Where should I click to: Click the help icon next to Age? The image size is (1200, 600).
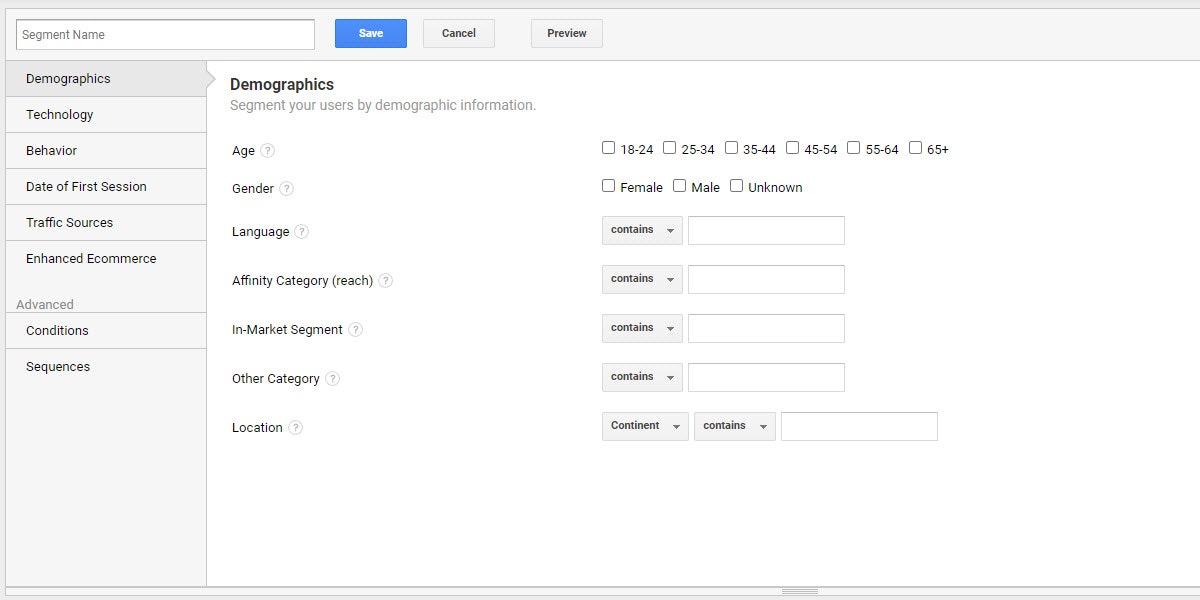click(x=267, y=151)
